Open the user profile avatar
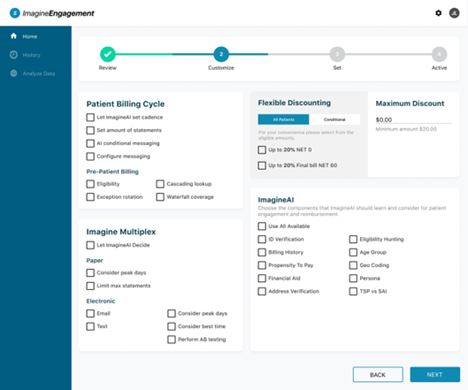Viewport: 468px width, 390px height. coord(454,13)
